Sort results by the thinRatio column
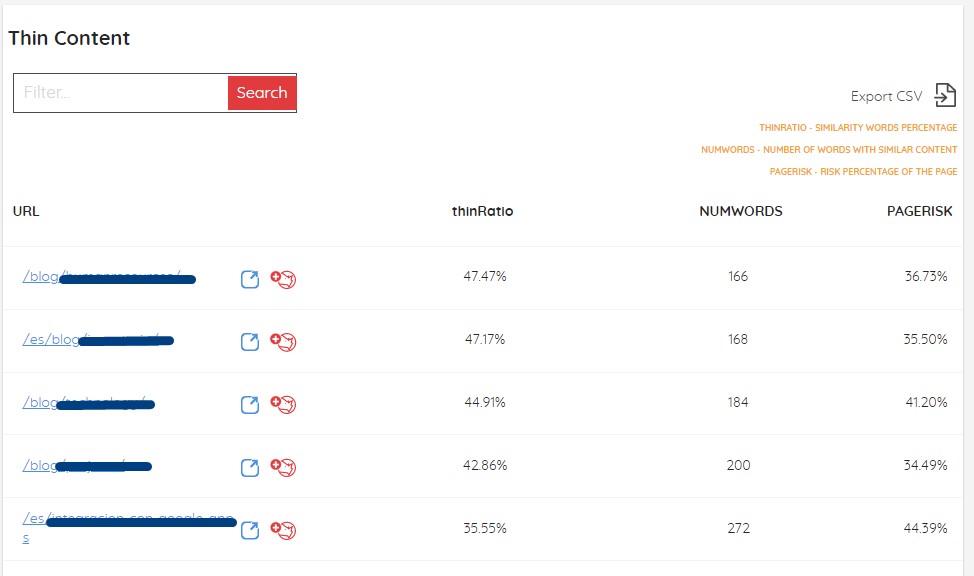 (x=483, y=211)
